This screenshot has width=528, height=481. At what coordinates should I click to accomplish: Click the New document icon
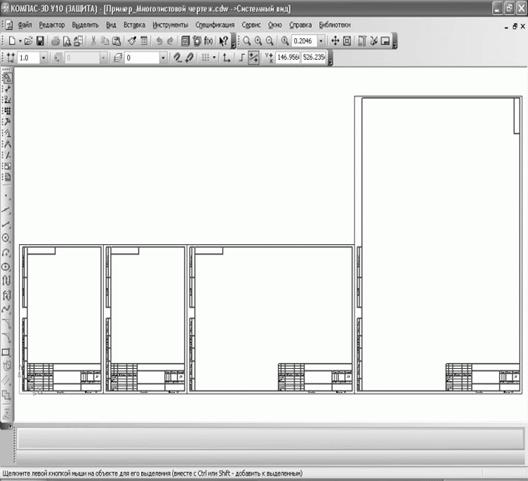click(x=12, y=41)
